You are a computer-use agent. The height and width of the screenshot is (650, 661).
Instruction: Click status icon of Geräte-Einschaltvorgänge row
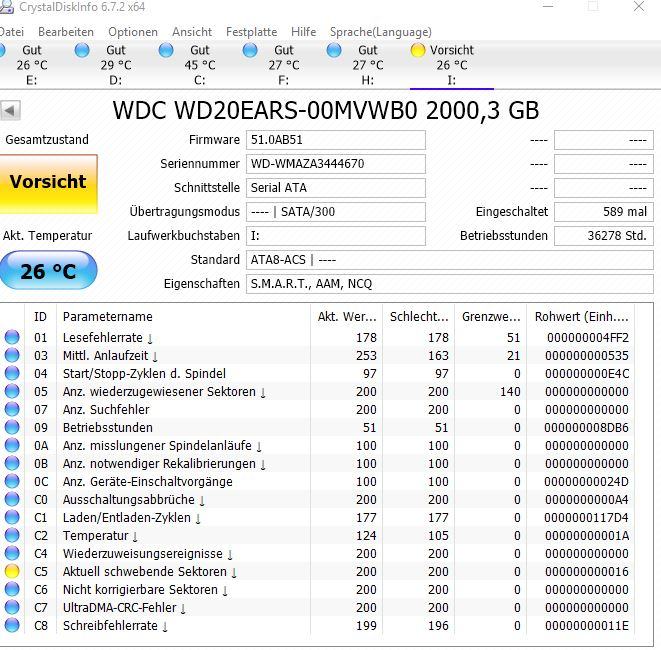point(12,481)
